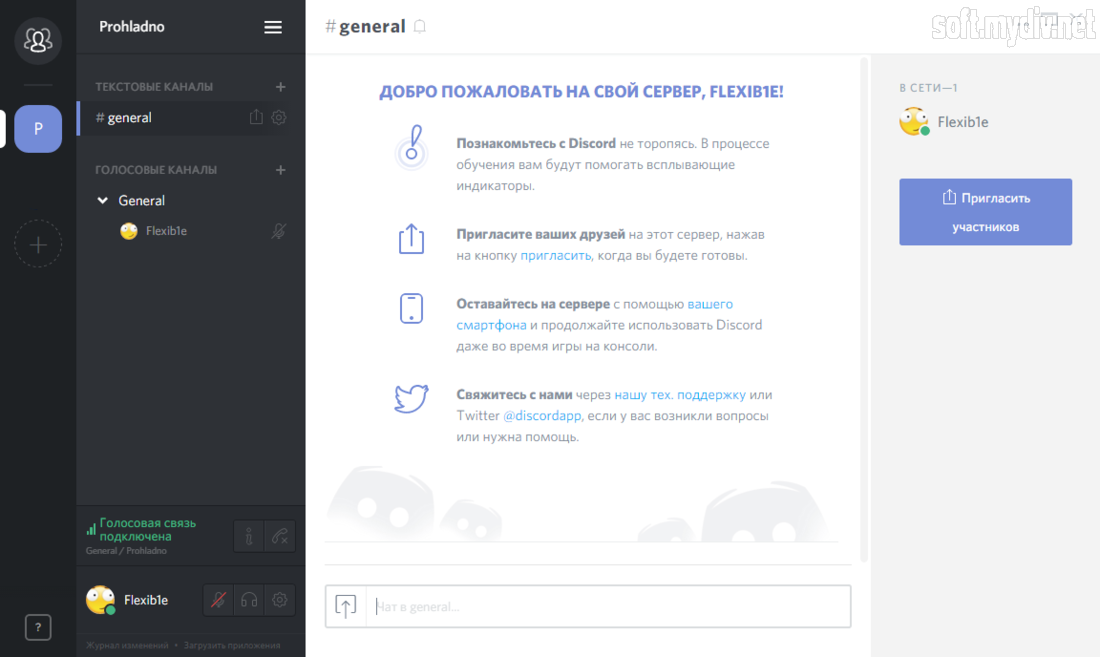The width and height of the screenshot is (1100, 657).
Task: Disconnect from voice channel
Action: [280, 536]
